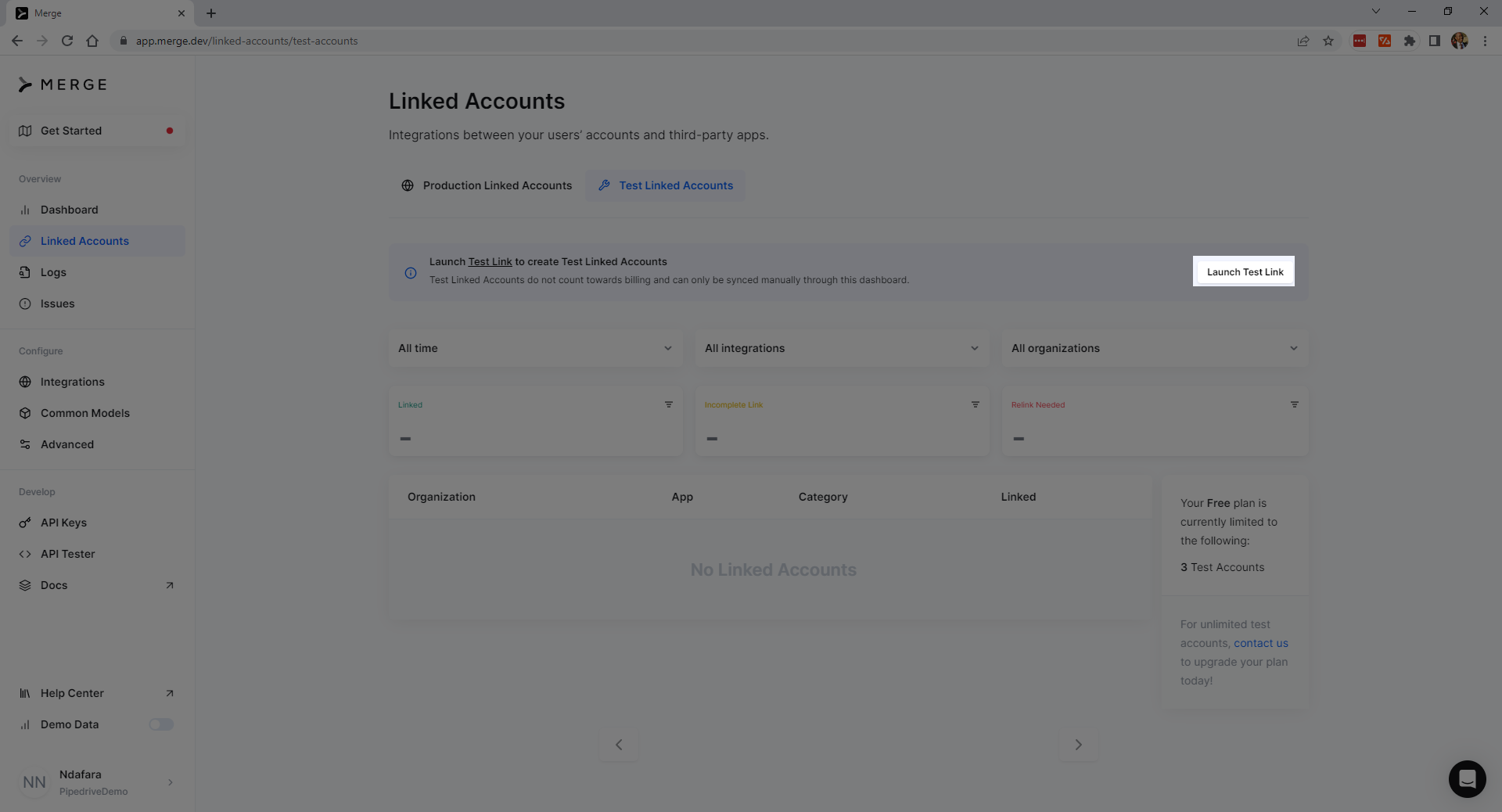
Task: Open the Issues section
Action: (x=58, y=304)
